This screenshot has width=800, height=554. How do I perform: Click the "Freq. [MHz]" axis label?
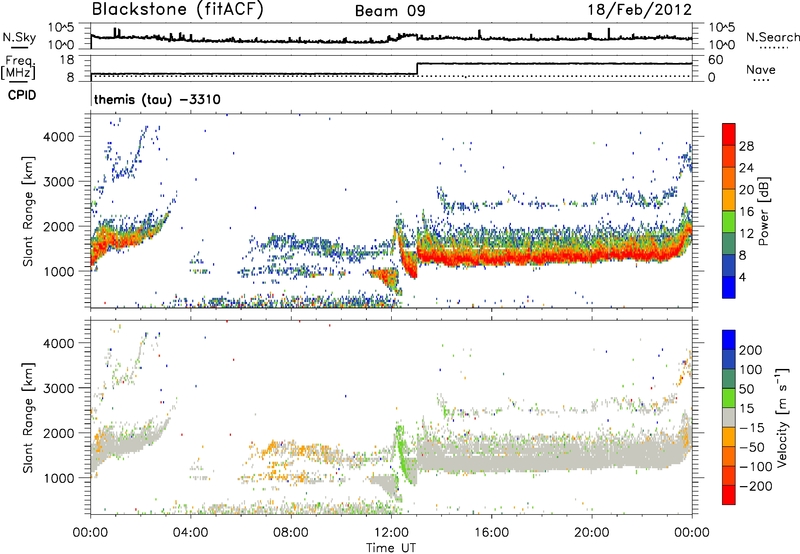(x=18, y=68)
